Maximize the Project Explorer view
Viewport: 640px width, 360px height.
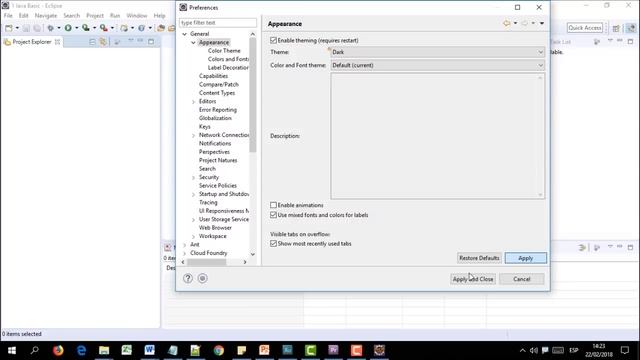(151, 42)
